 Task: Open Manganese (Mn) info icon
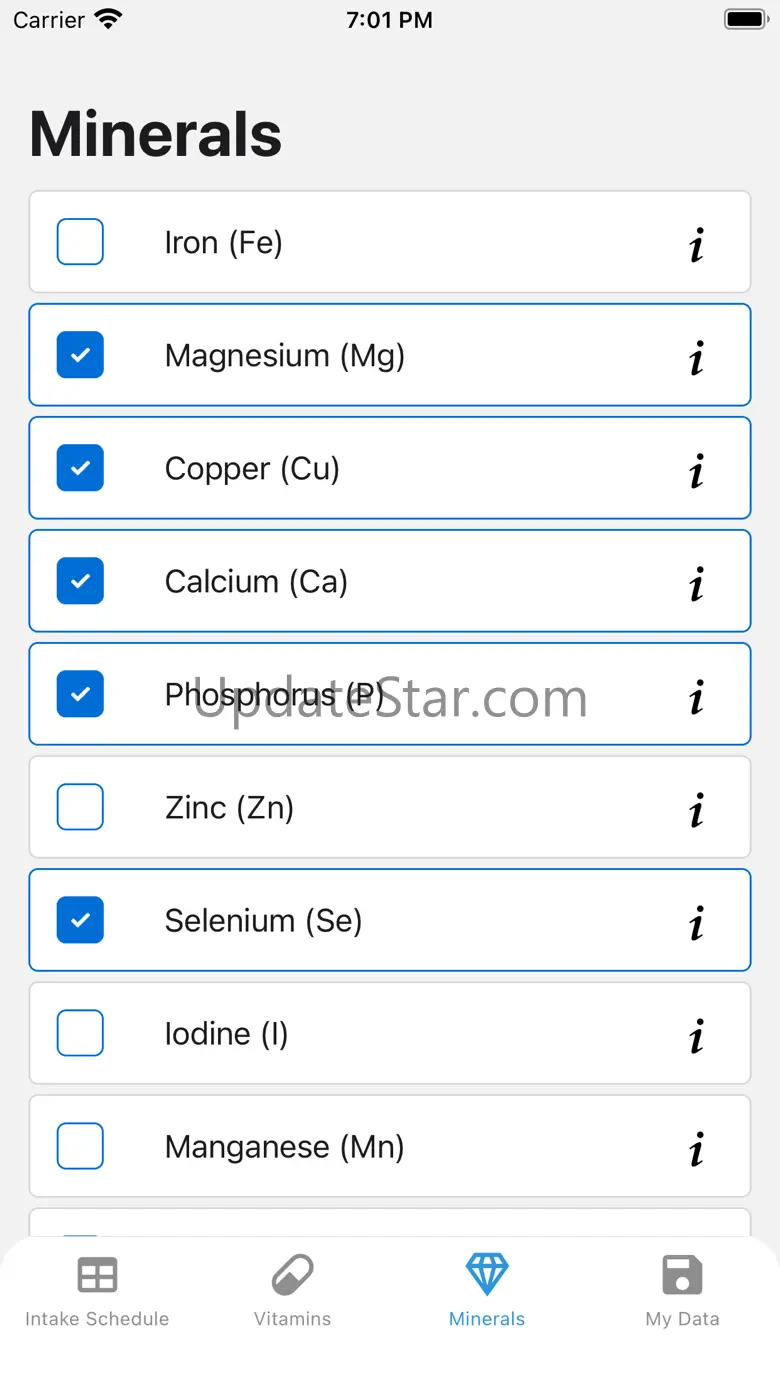(x=697, y=1147)
